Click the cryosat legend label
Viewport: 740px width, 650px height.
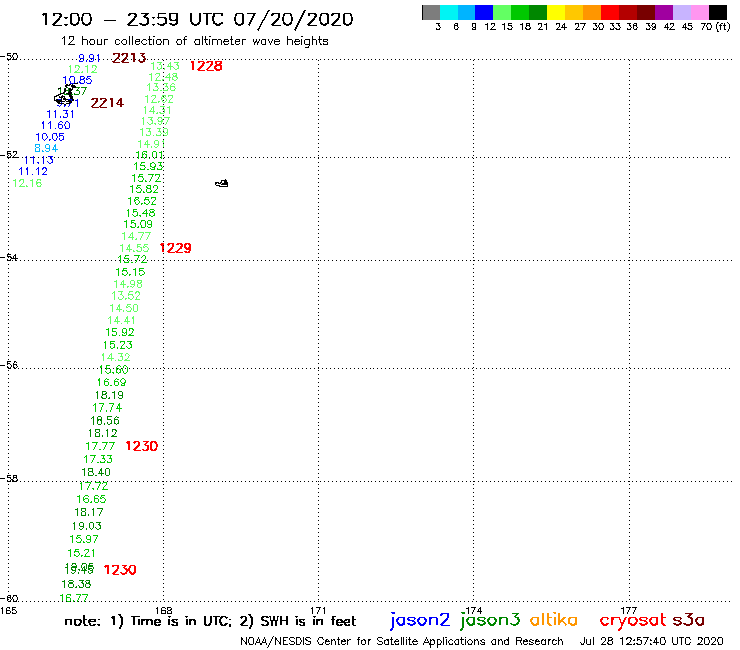(x=633, y=621)
